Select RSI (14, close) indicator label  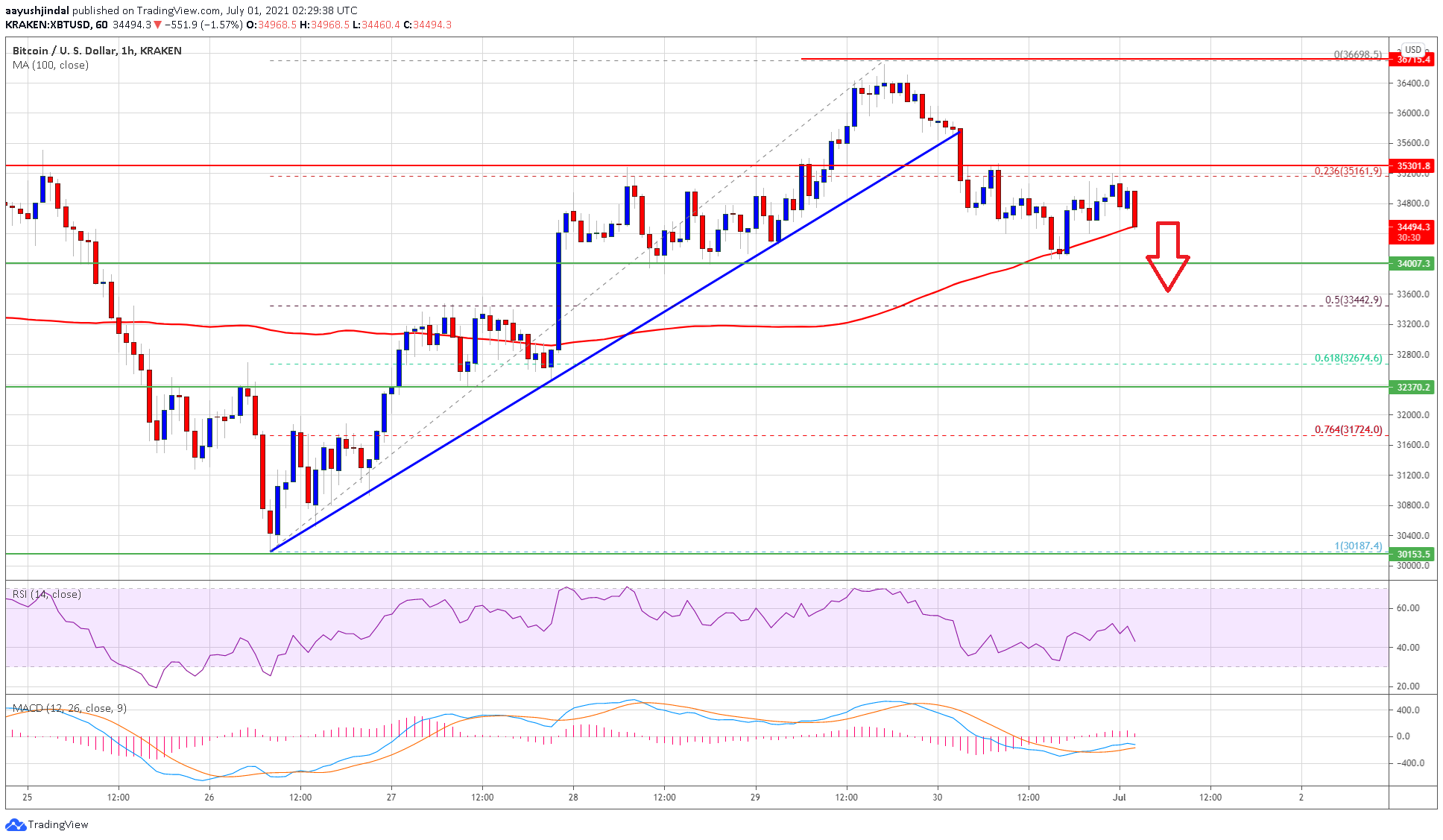[x=47, y=595]
